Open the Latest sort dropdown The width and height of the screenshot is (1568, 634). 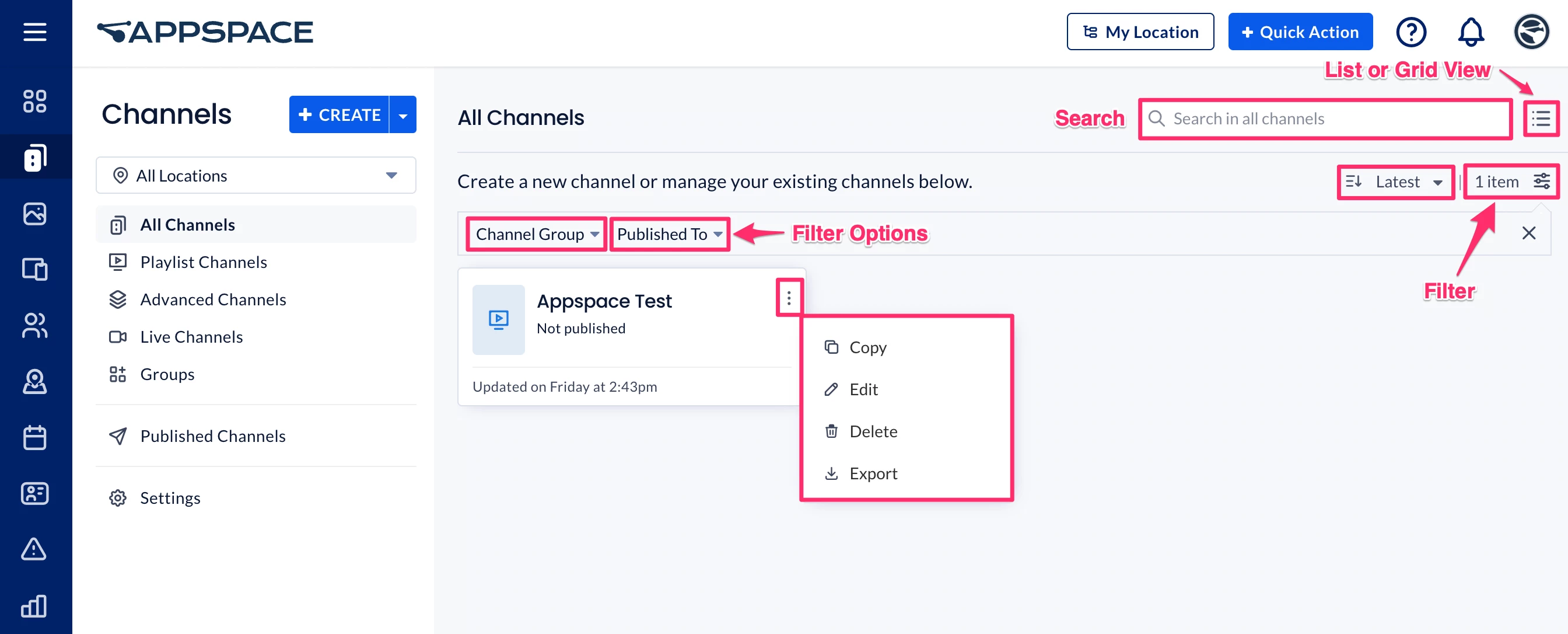pyautogui.click(x=1396, y=182)
